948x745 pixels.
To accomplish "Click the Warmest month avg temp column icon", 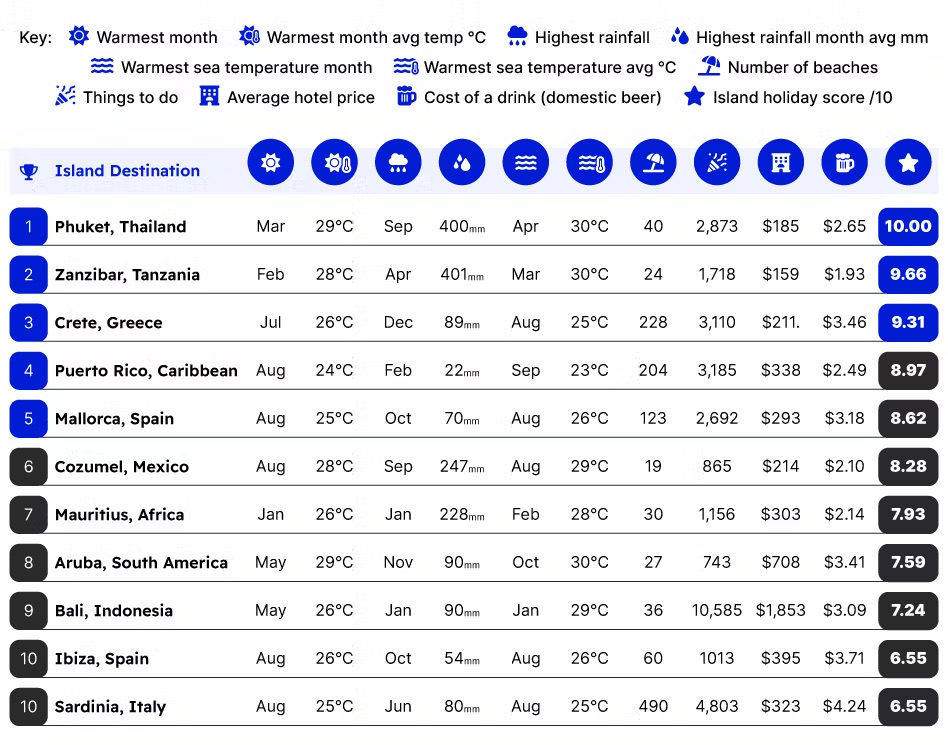I will [x=334, y=163].
